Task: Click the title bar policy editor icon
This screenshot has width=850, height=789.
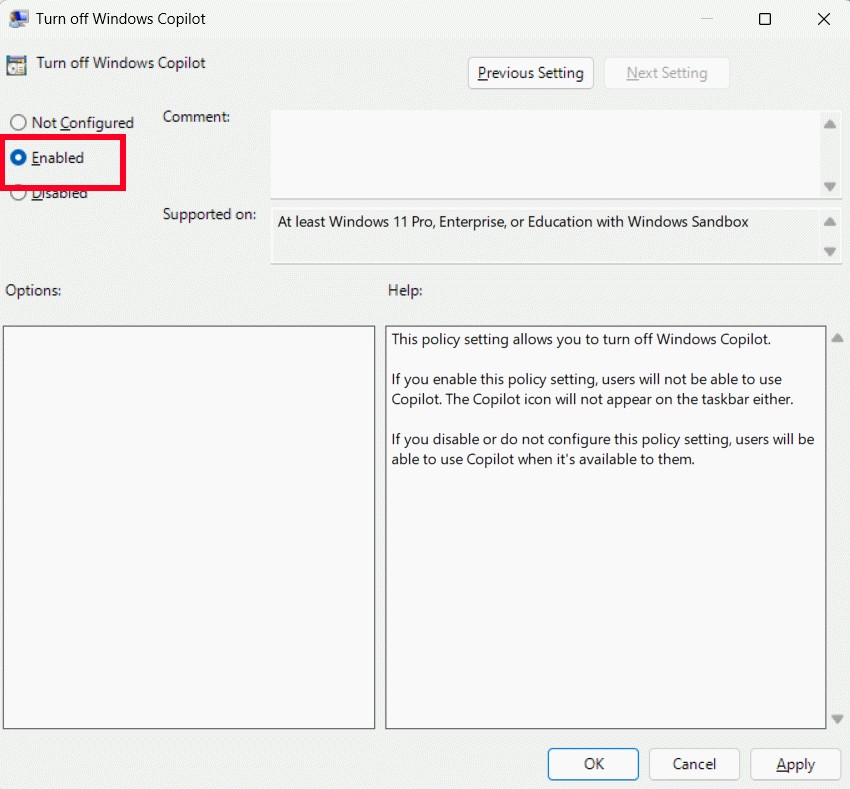Action: click(18, 18)
